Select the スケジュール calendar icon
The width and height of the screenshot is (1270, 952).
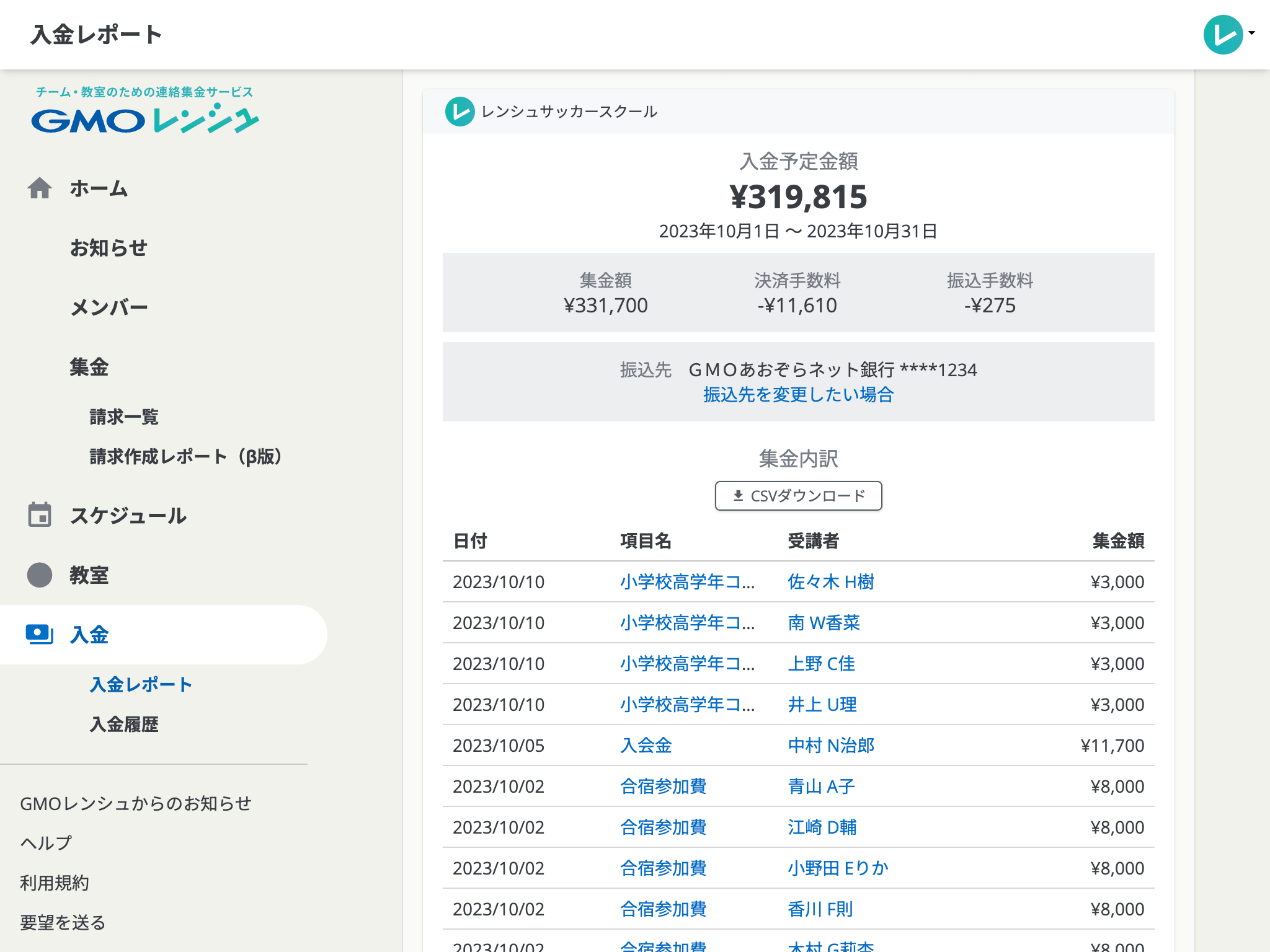click(x=39, y=514)
